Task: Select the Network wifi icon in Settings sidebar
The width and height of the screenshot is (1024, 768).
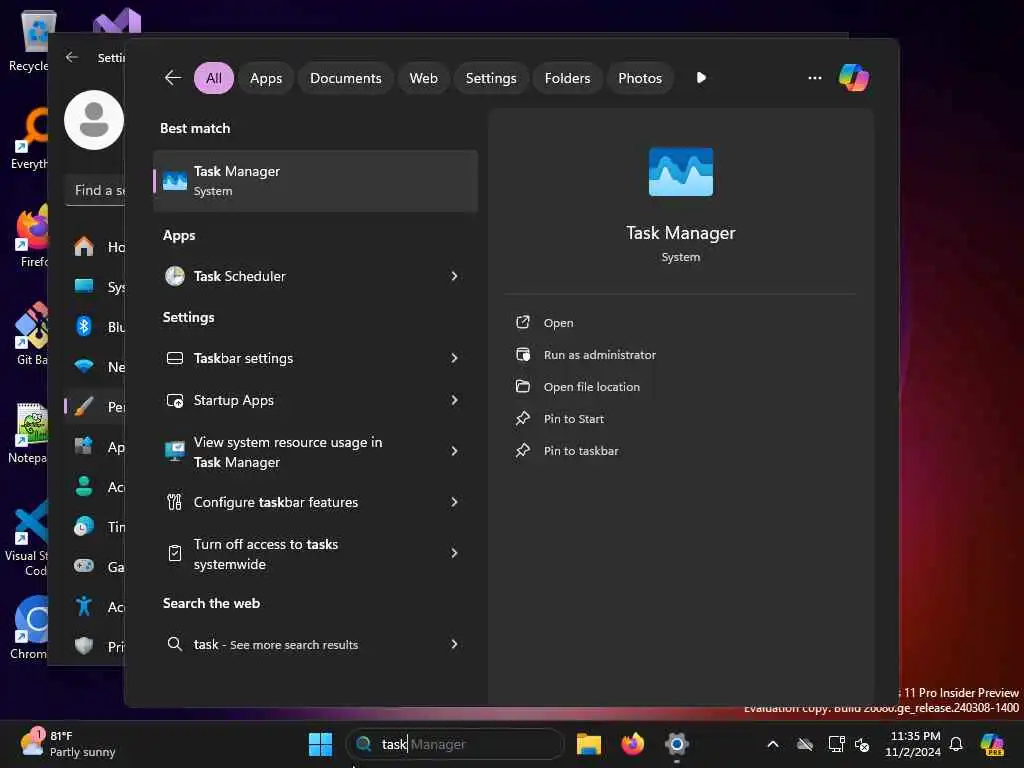Action: (x=84, y=366)
